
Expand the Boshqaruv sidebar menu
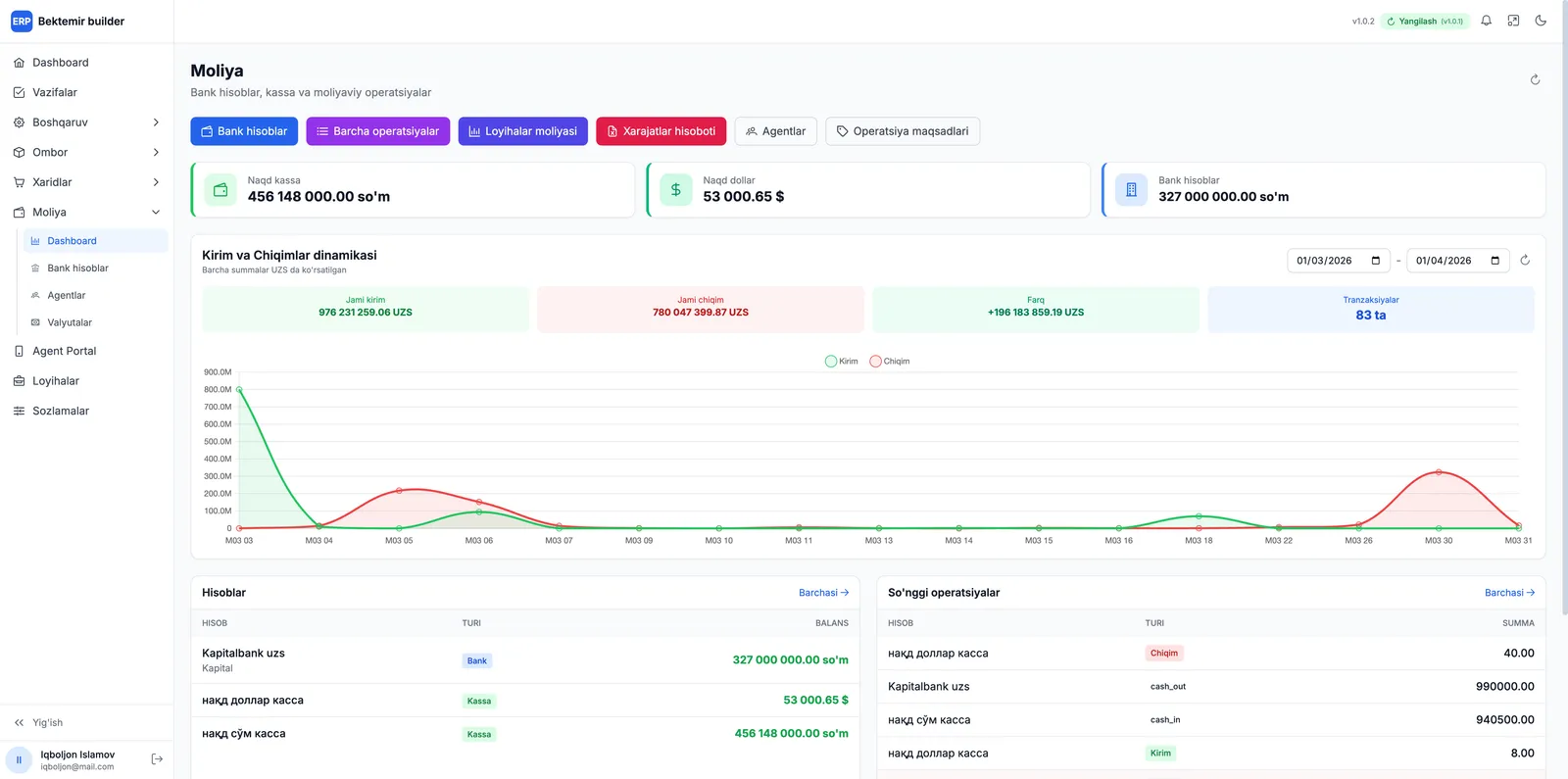(x=87, y=122)
